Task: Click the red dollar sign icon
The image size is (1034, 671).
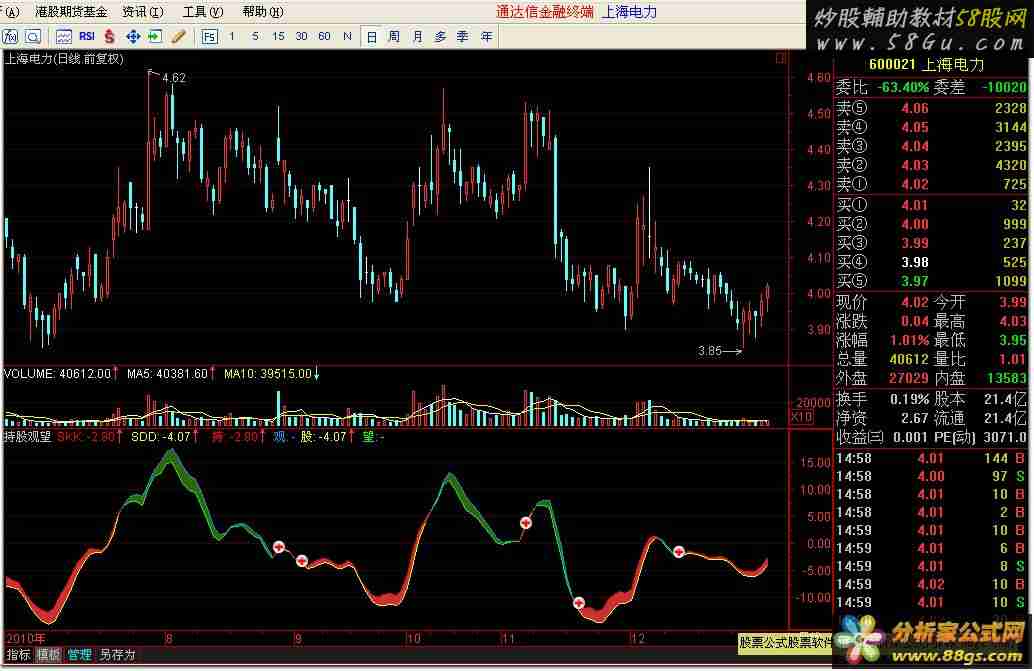Action: (x=109, y=37)
